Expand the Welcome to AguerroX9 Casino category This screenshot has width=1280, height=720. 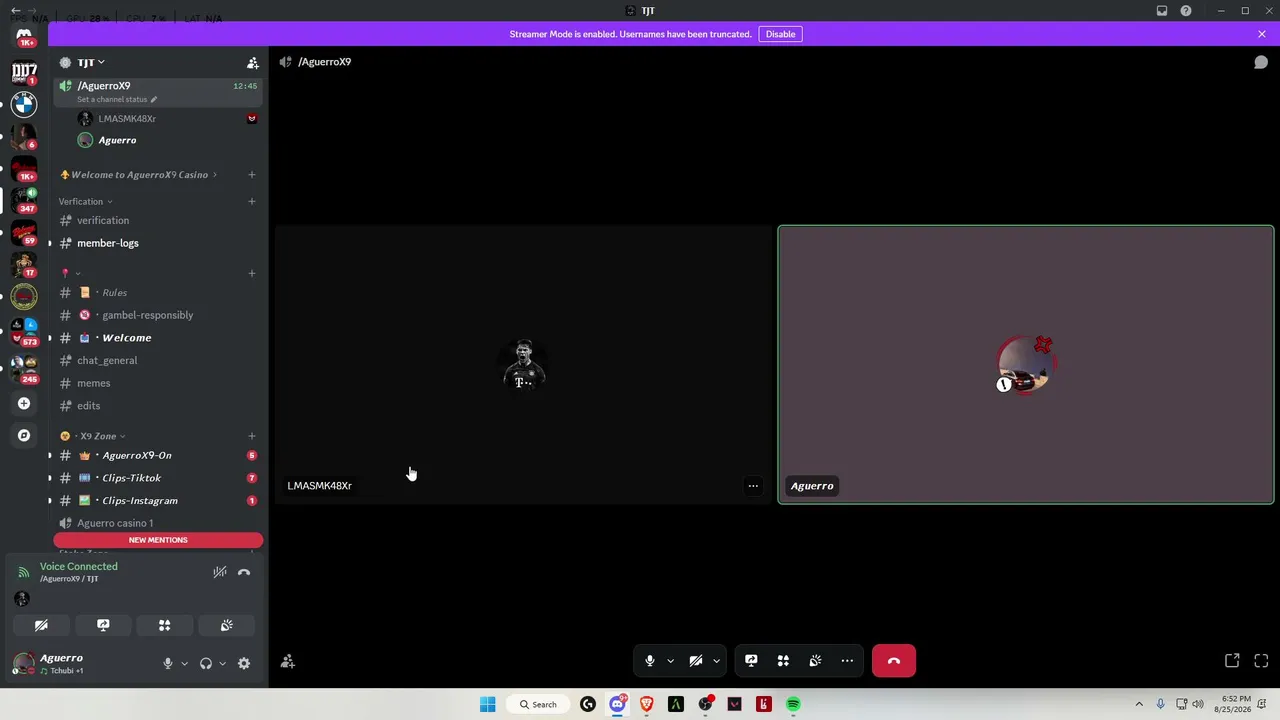click(140, 175)
